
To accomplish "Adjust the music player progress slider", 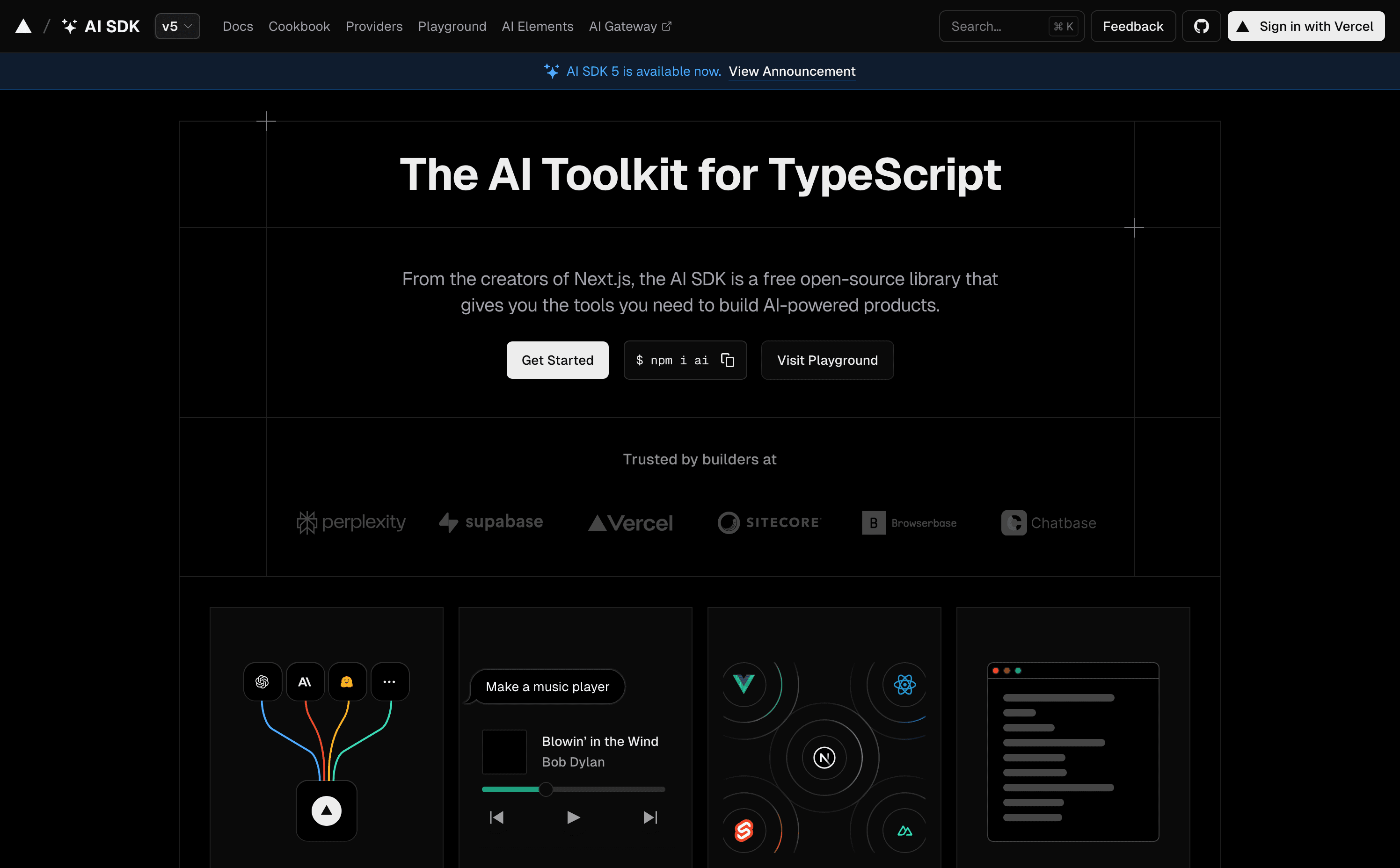I will pos(547,789).
